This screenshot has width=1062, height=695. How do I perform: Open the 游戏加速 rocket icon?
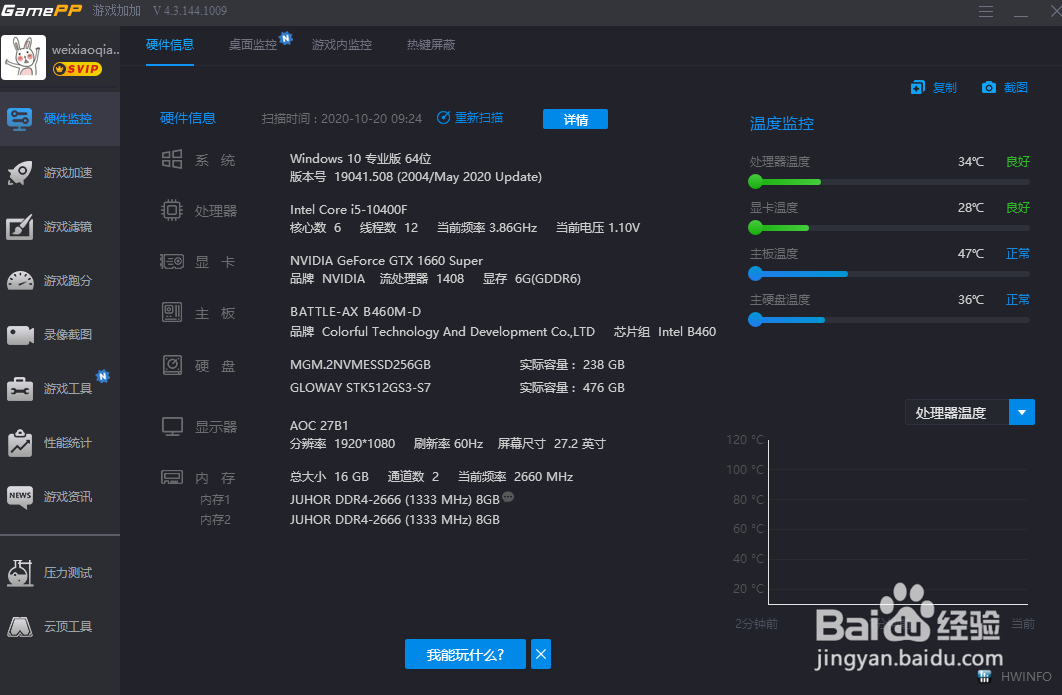(20, 173)
